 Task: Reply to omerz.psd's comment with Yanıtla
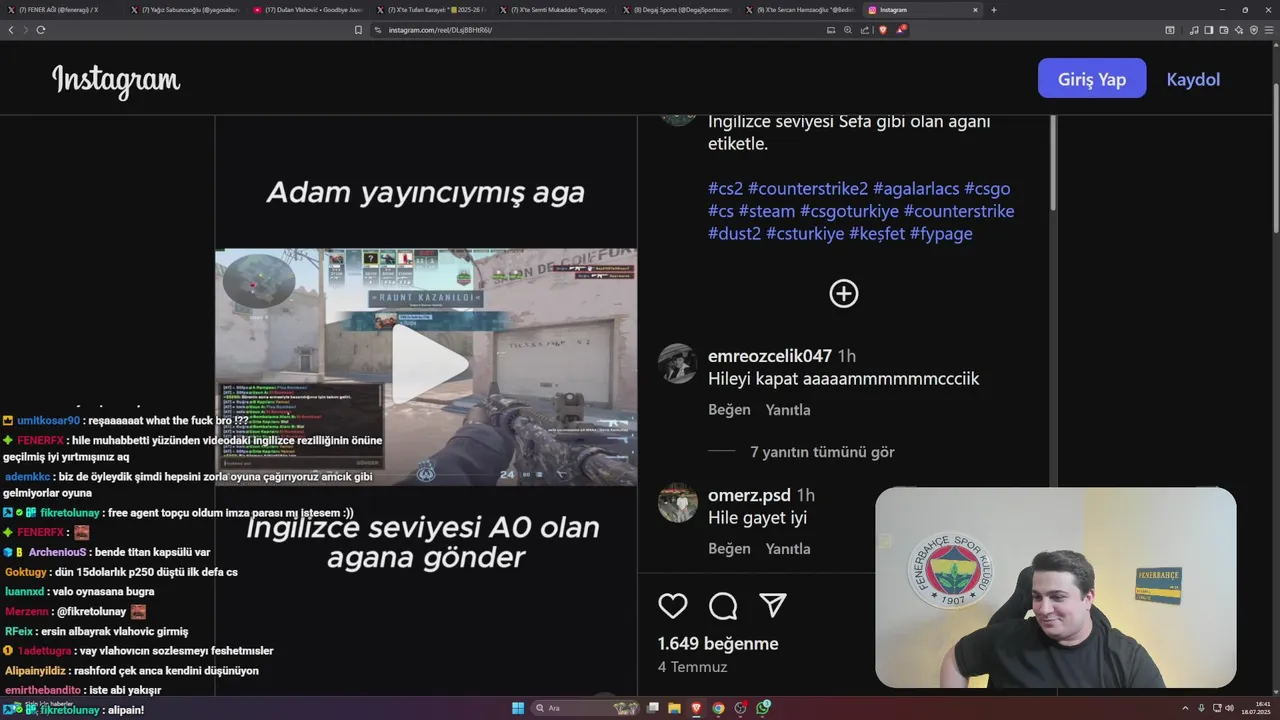tap(788, 549)
